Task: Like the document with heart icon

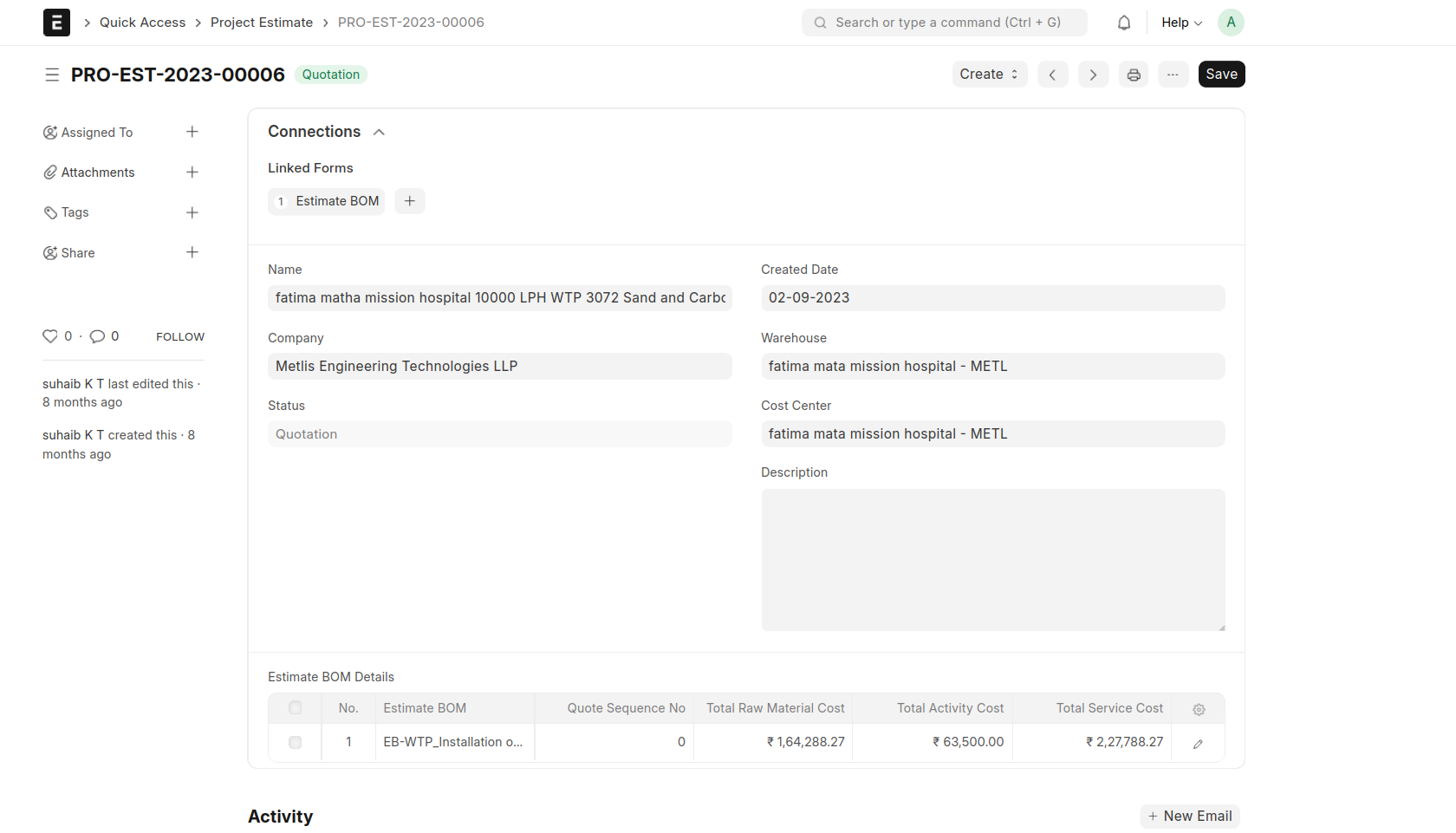Action: point(50,336)
